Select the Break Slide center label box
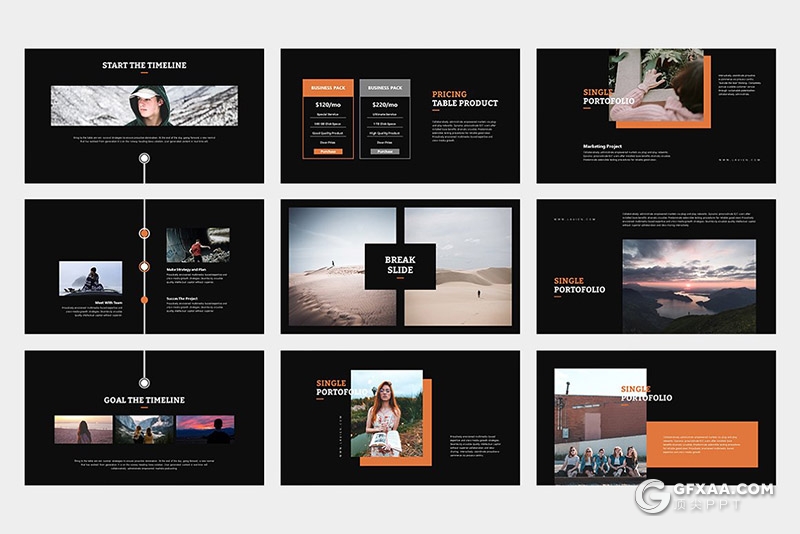Image resolution: width=800 pixels, height=534 pixels. [x=400, y=265]
